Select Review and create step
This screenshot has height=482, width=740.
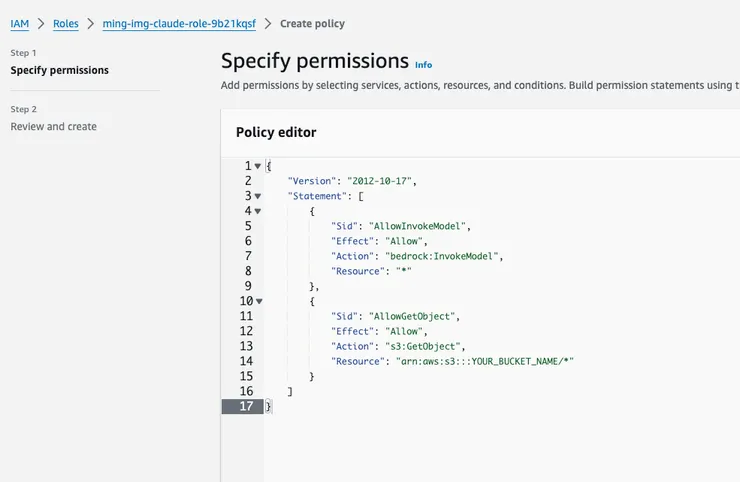(x=54, y=127)
